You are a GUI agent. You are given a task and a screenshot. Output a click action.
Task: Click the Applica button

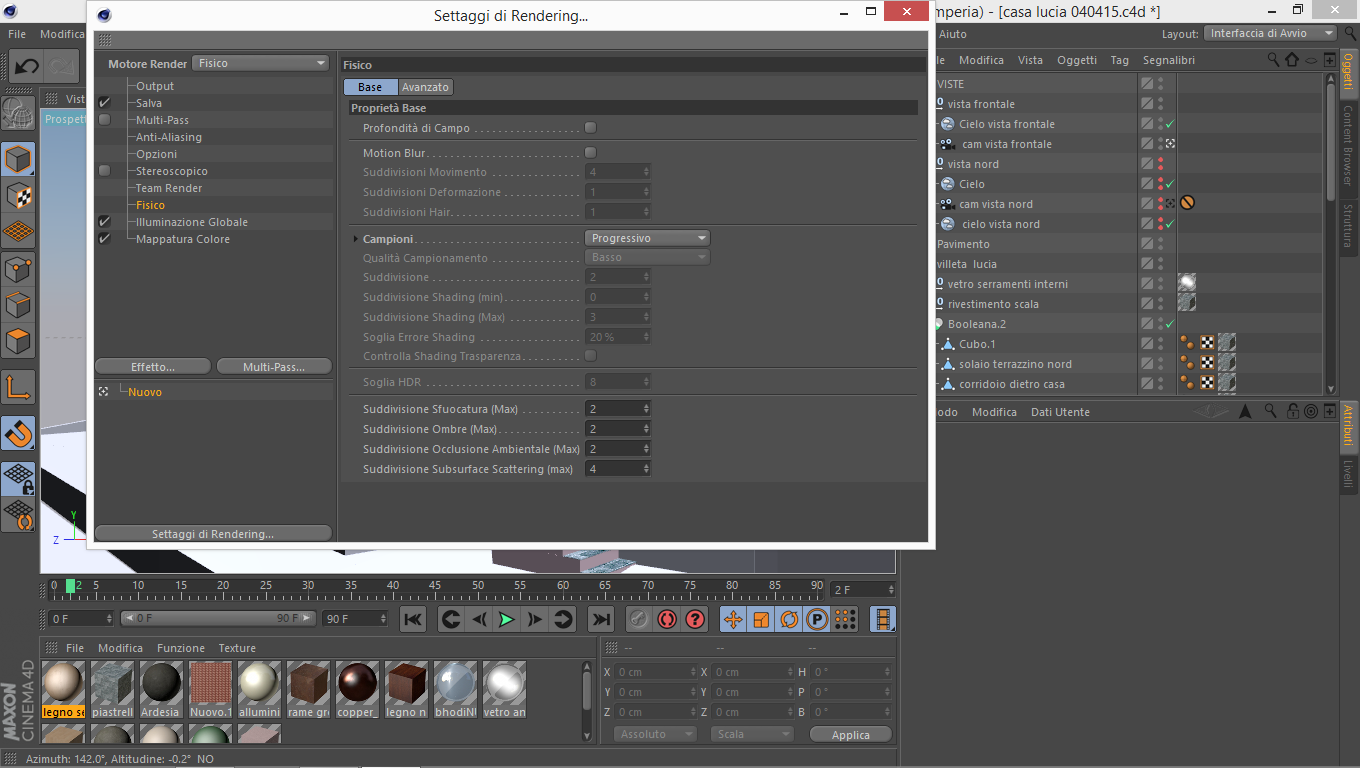tap(851, 734)
